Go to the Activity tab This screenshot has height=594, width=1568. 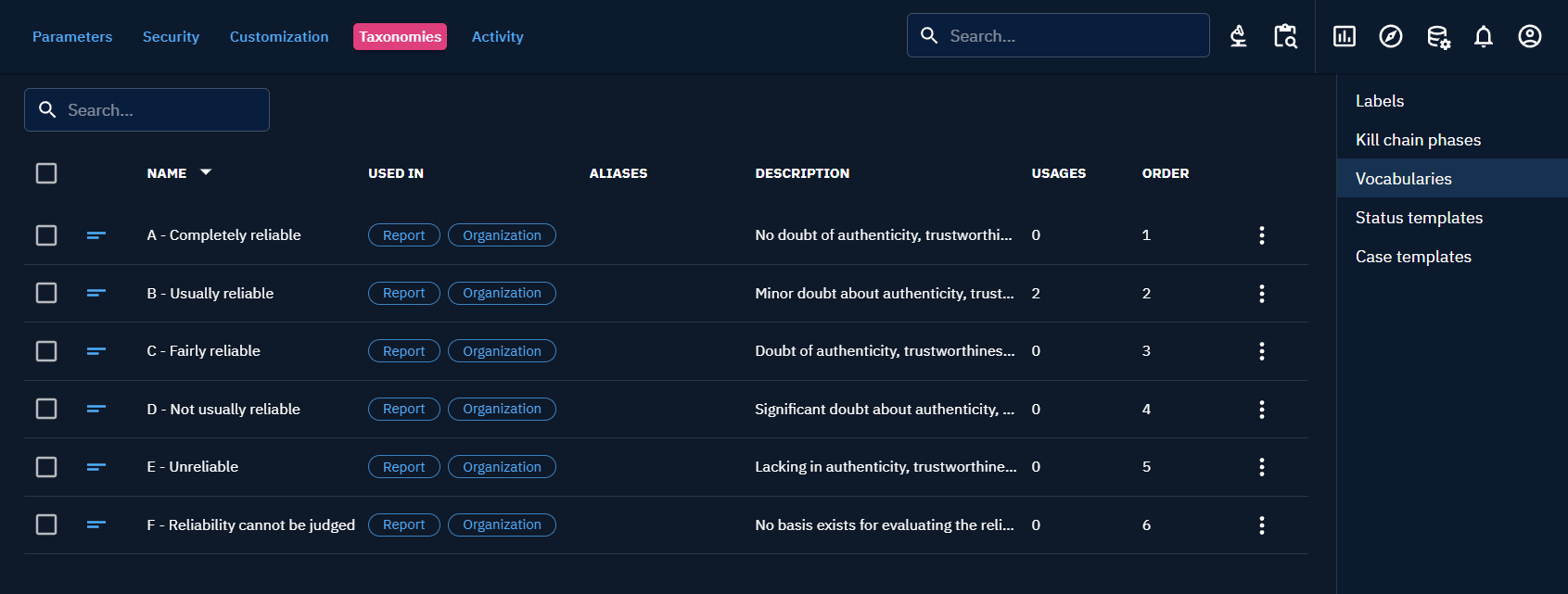coord(497,37)
